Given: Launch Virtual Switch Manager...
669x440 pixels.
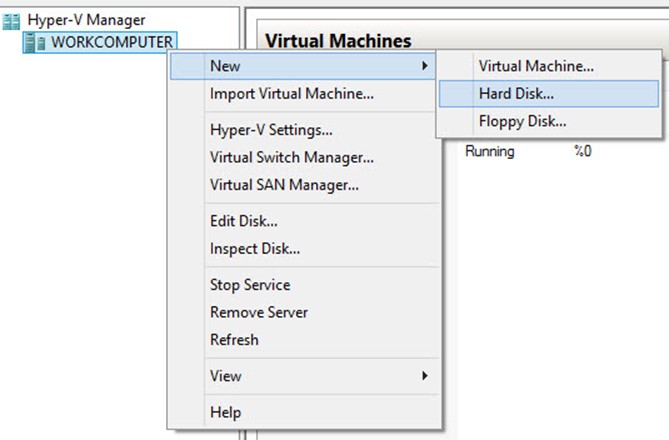Looking at the screenshot, I should pos(292,157).
